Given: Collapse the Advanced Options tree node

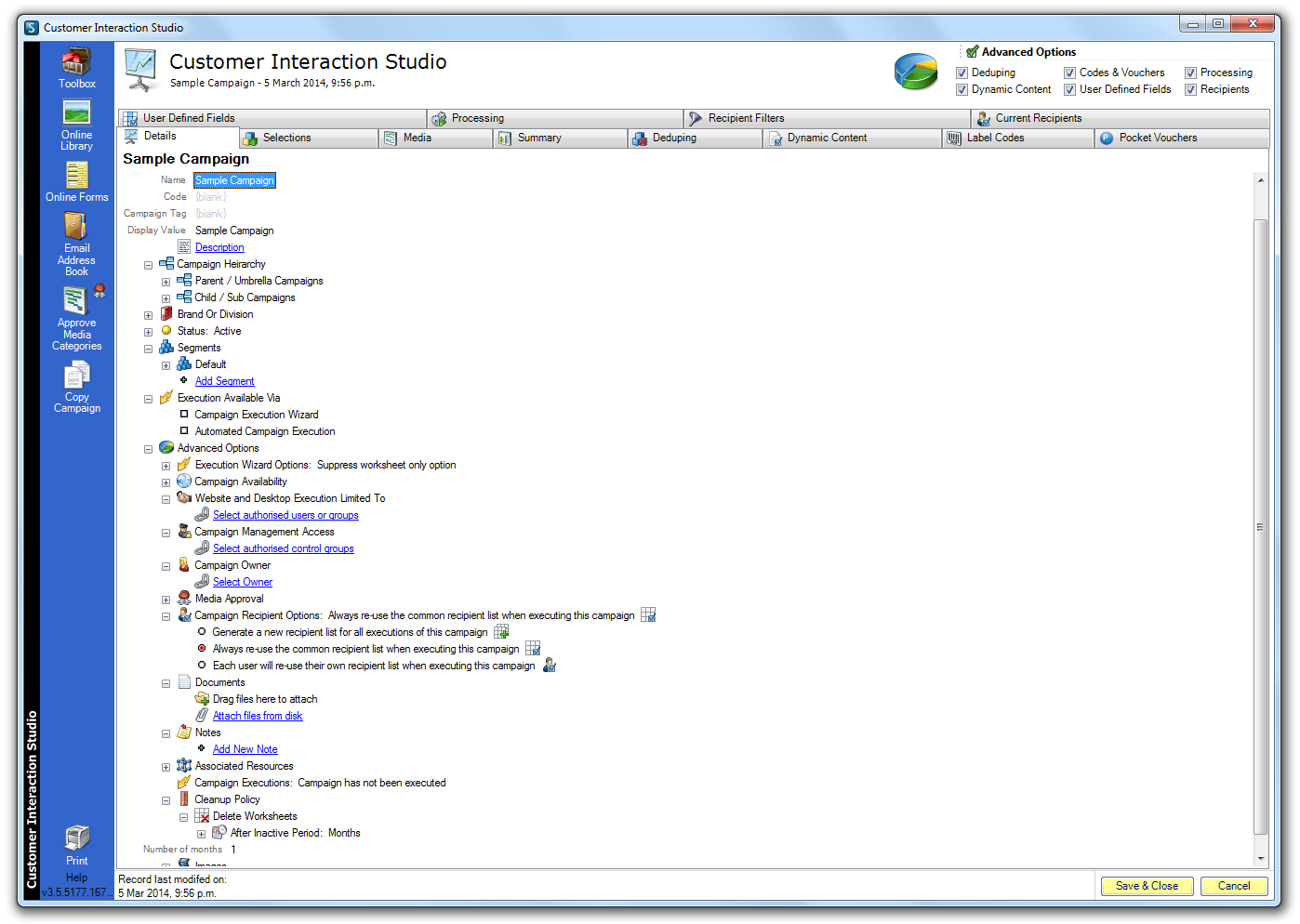Looking at the screenshot, I should (148, 449).
